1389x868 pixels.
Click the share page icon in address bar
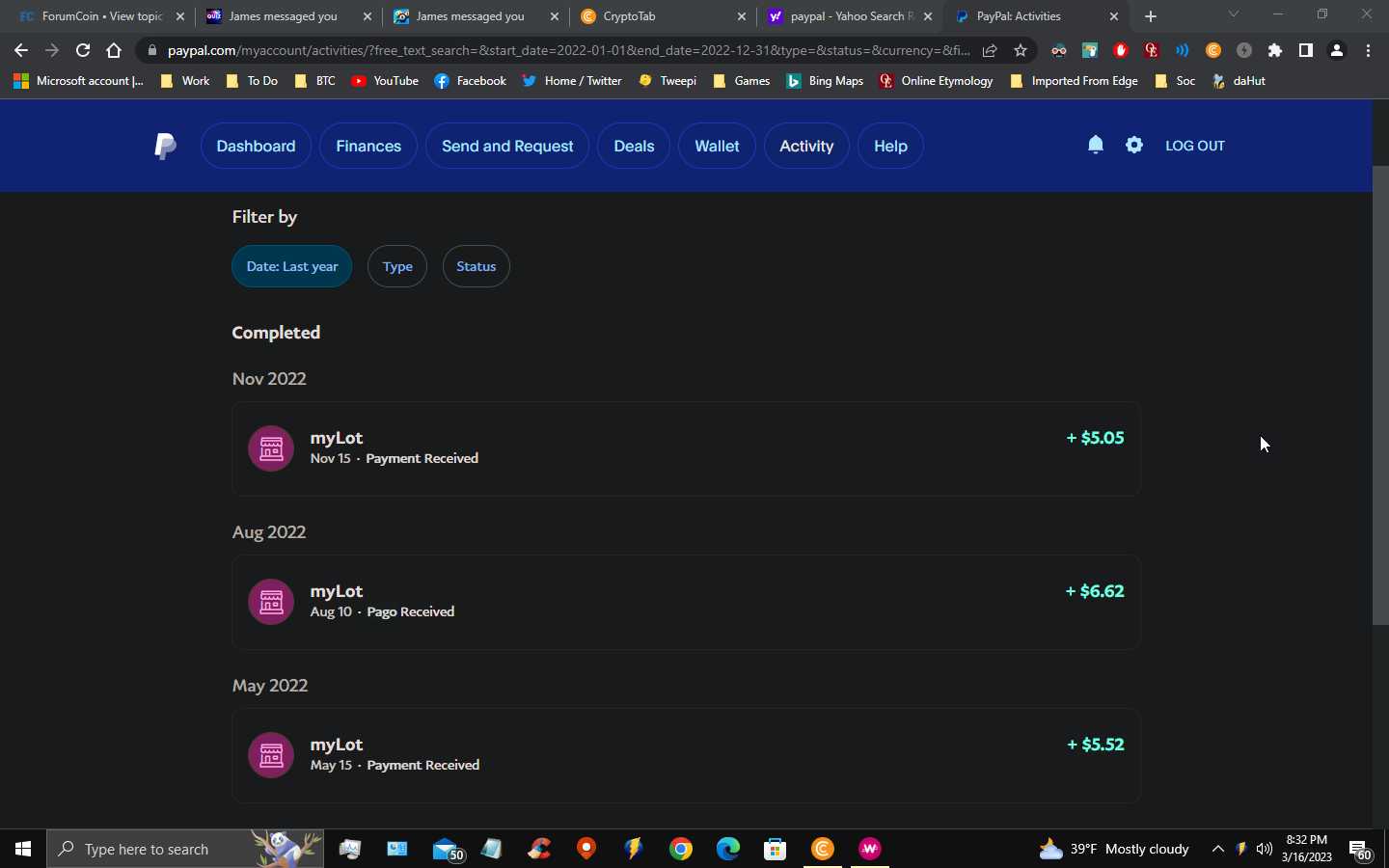coord(990,50)
